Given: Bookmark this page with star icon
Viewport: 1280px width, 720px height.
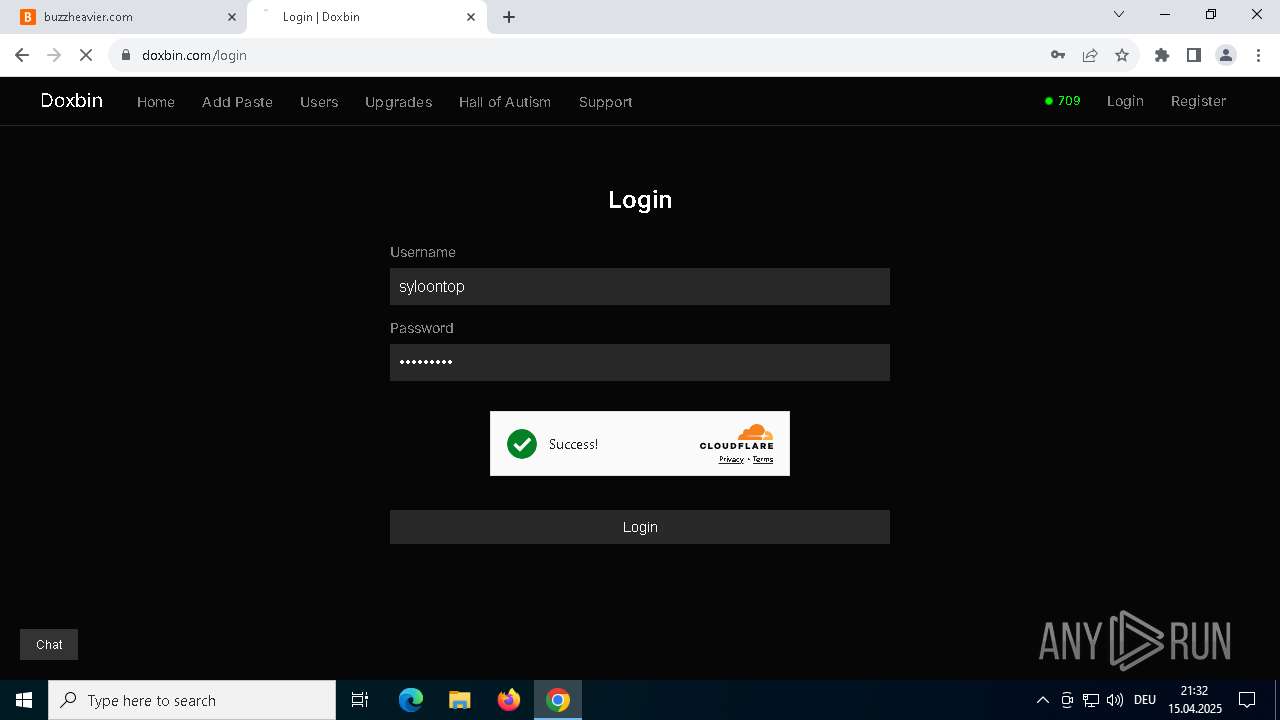Looking at the screenshot, I should (1122, 55).
